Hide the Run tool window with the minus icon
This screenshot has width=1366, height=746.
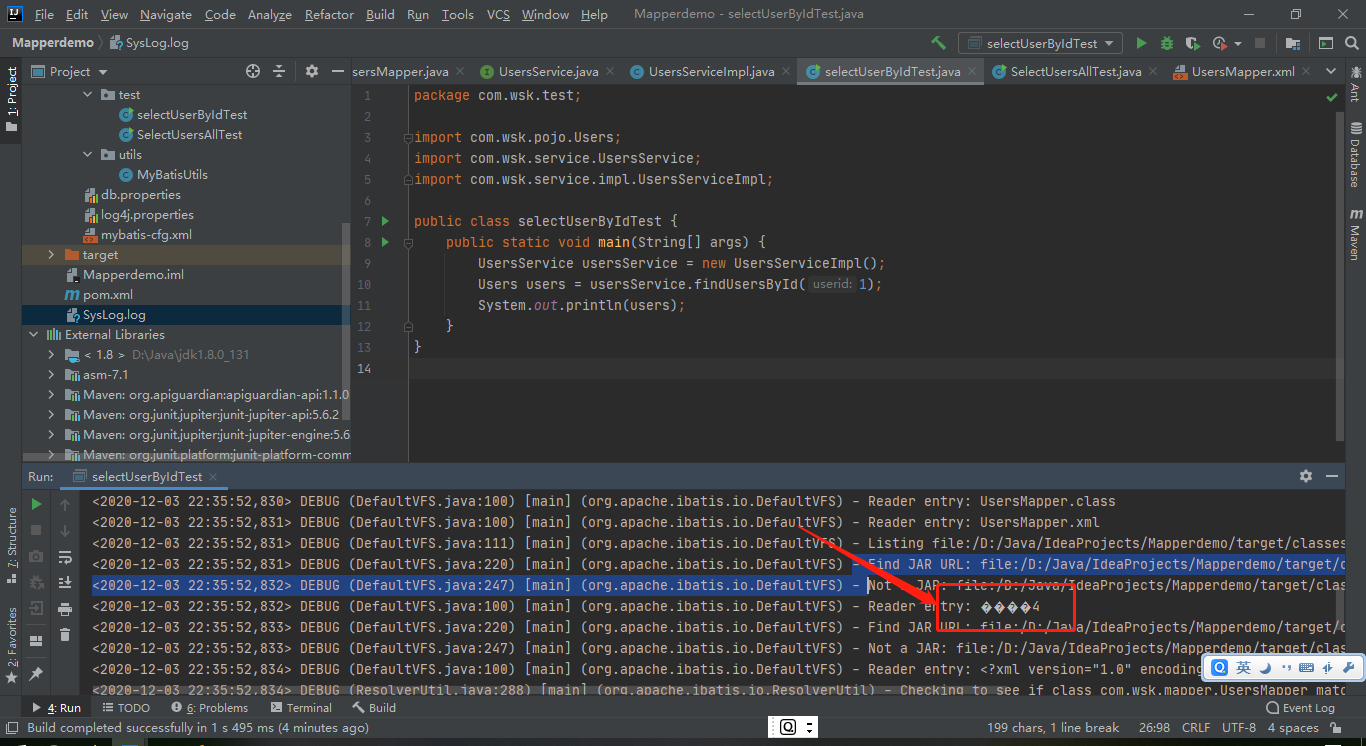coord(1332,476)
